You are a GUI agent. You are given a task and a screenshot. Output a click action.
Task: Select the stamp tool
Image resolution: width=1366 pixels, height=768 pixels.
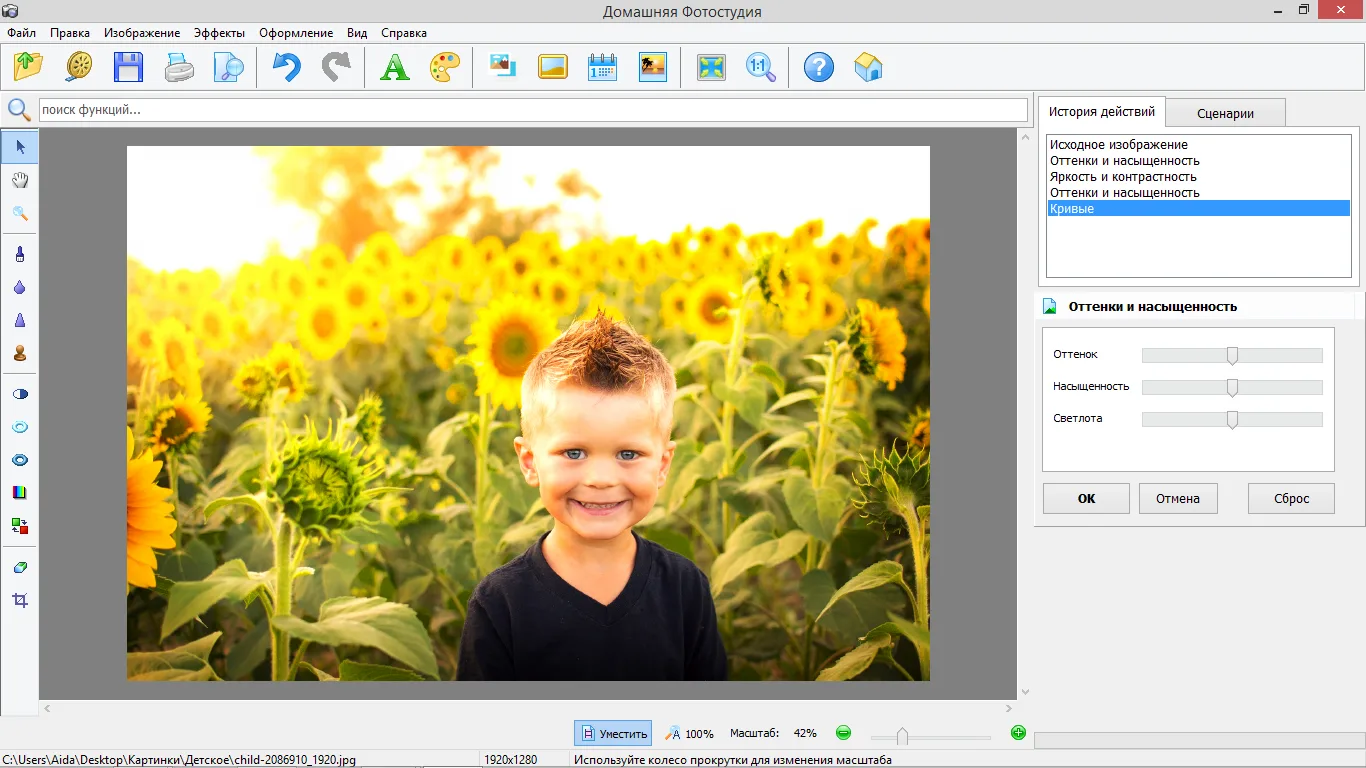20,353
